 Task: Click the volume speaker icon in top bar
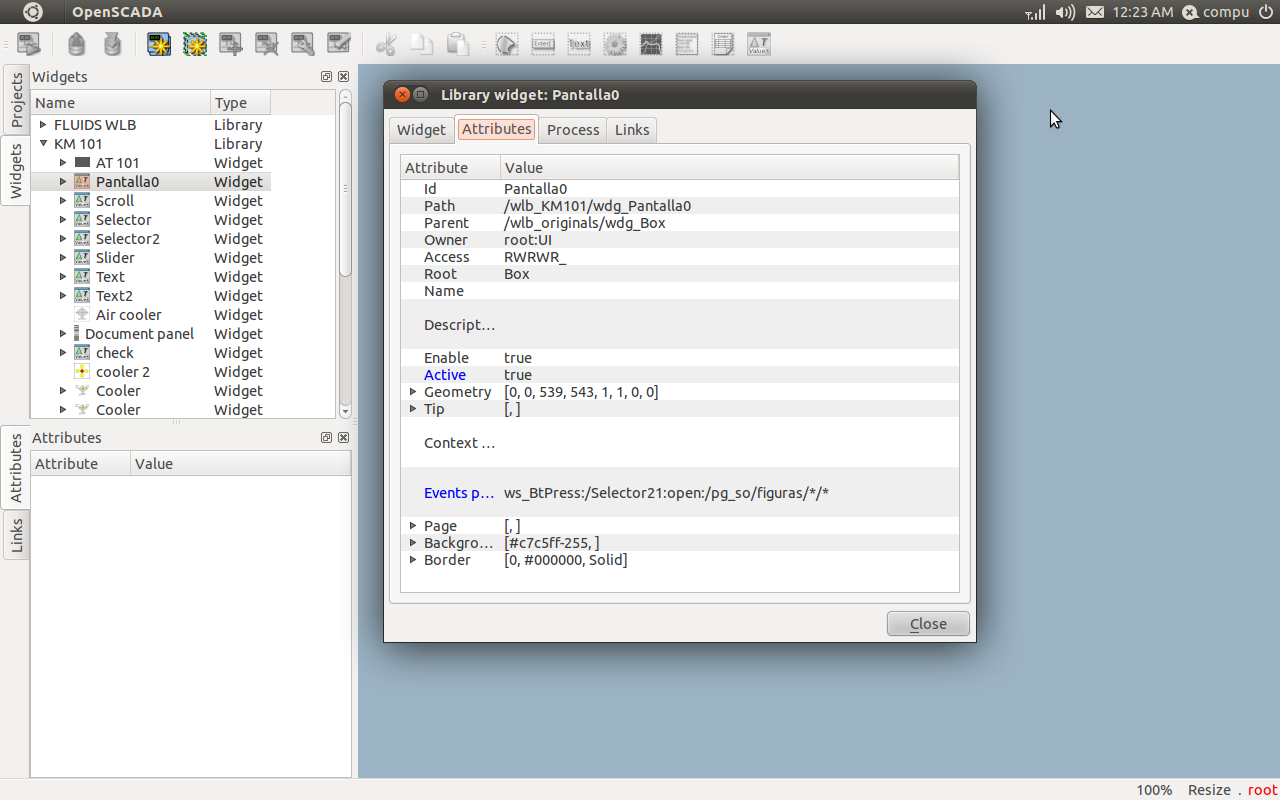1065,12
